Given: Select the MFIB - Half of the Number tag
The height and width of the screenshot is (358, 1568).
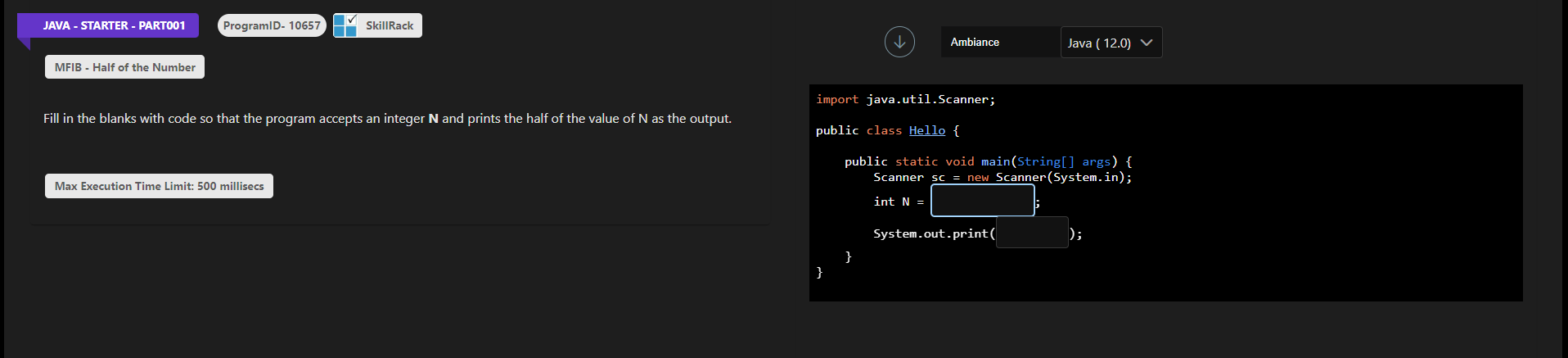Looking at the screenshot, I should [x=124, y=67].
